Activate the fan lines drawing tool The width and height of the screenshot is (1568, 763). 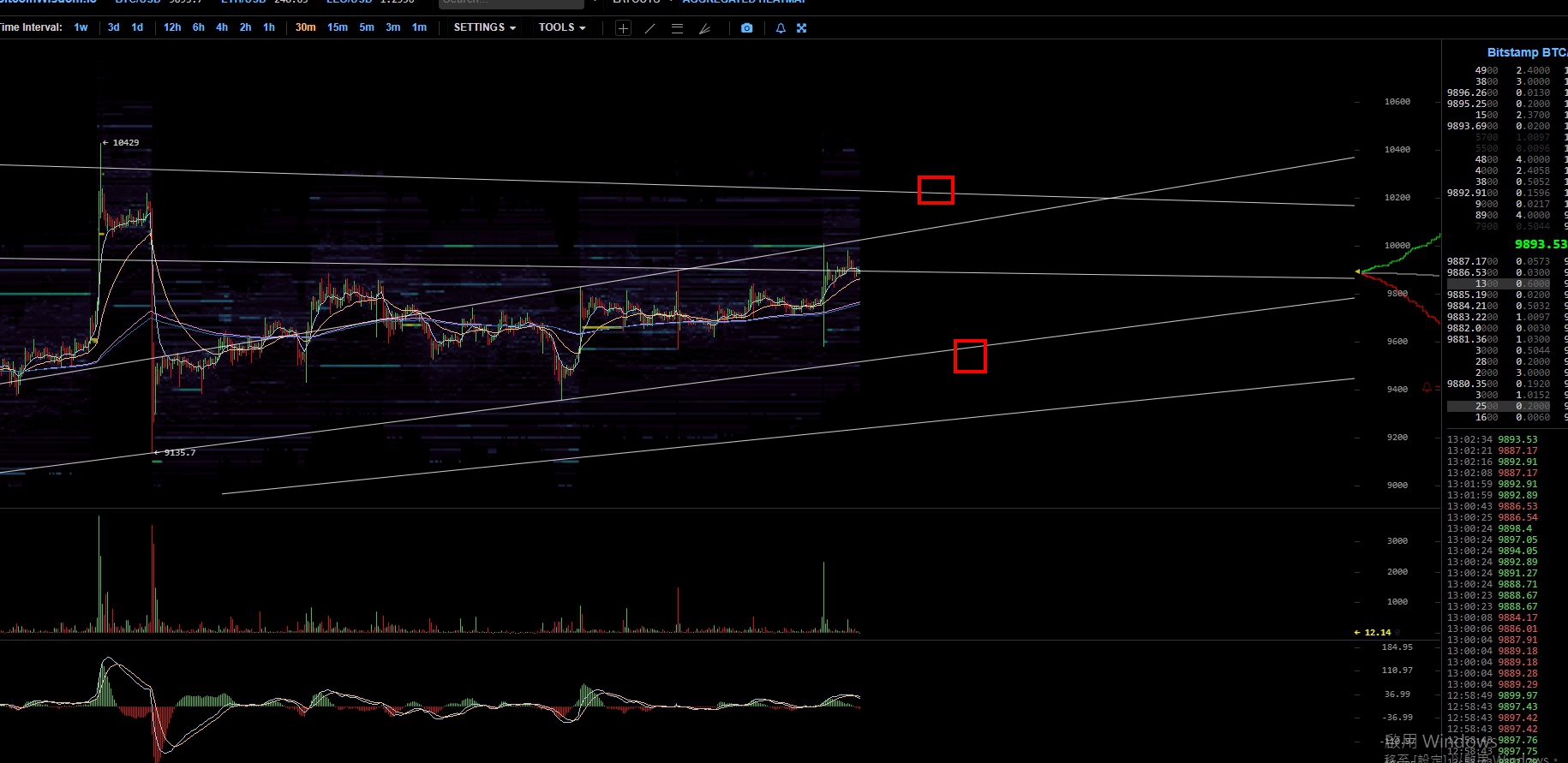[704, 28]
